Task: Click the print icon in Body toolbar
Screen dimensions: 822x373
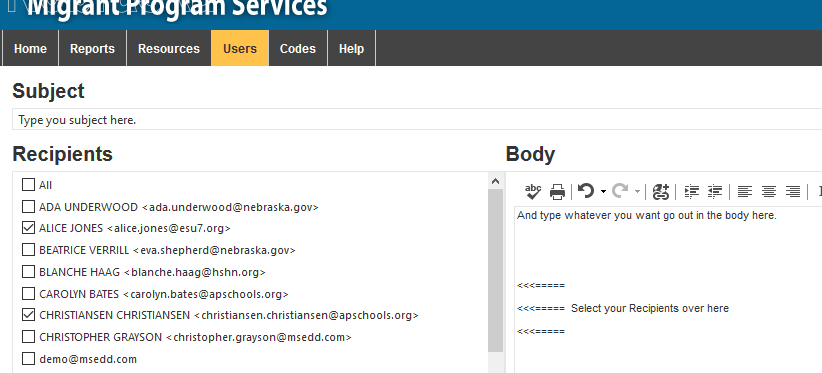Action: 557,192
